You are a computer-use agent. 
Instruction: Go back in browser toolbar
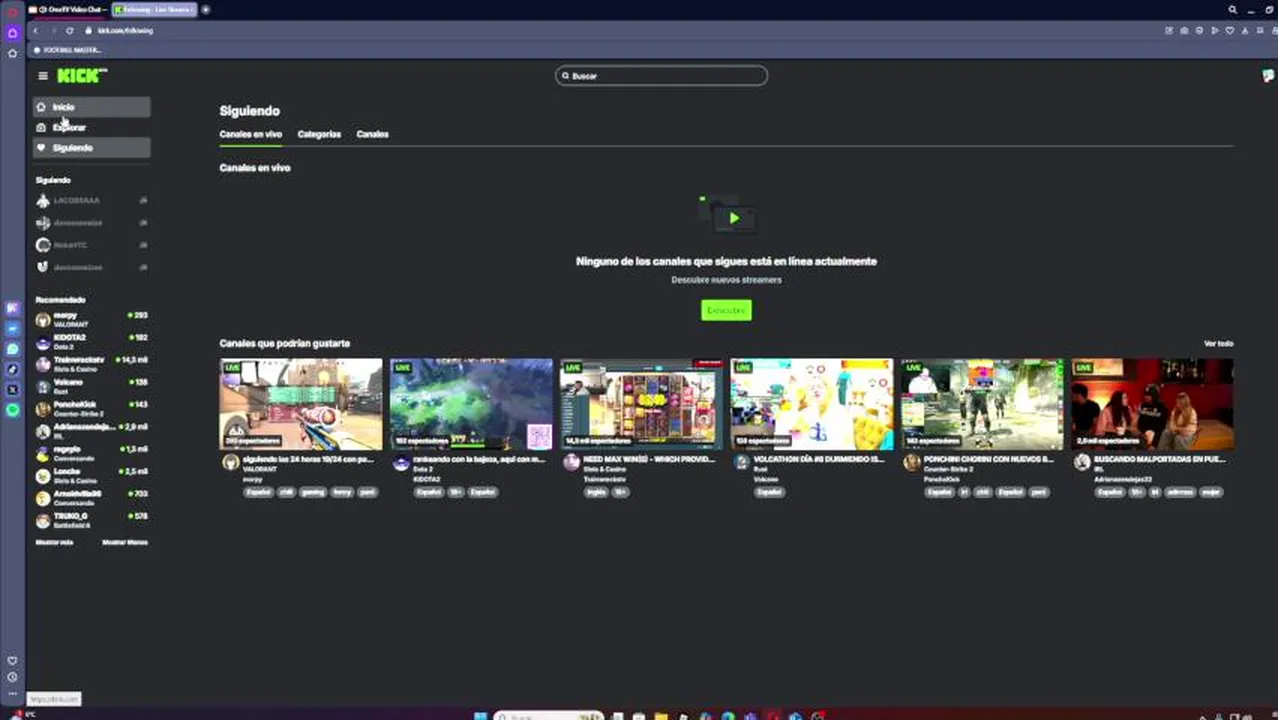(x=35, y=30)
